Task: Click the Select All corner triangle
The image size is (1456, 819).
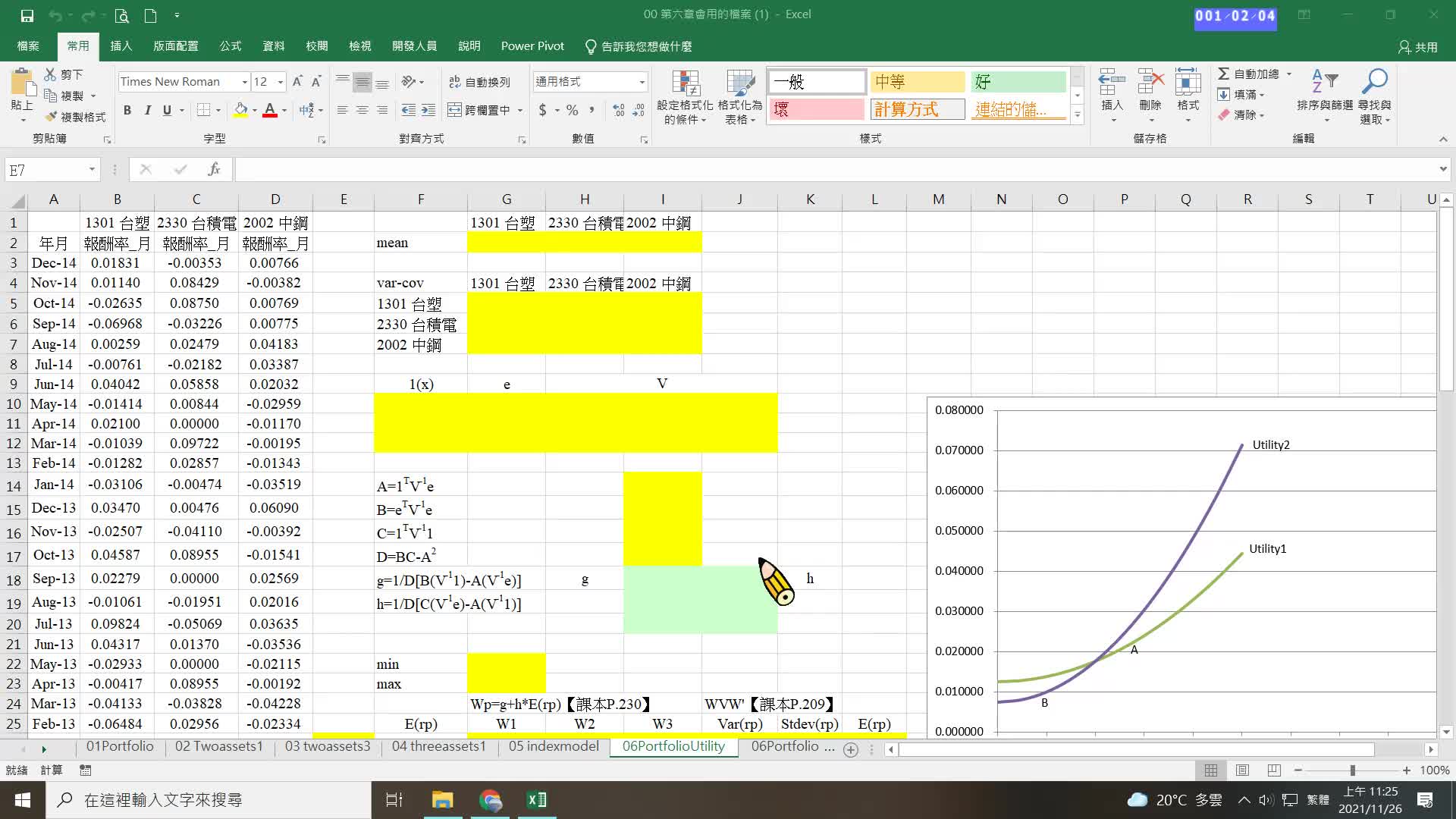Action: [x=17, y=201]
